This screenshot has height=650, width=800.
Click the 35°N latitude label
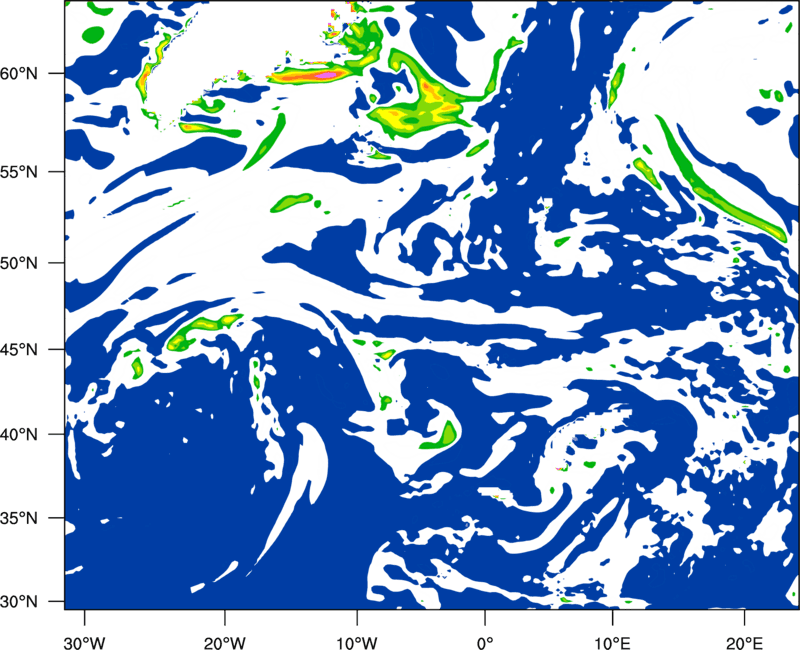[x=19, y=518]
